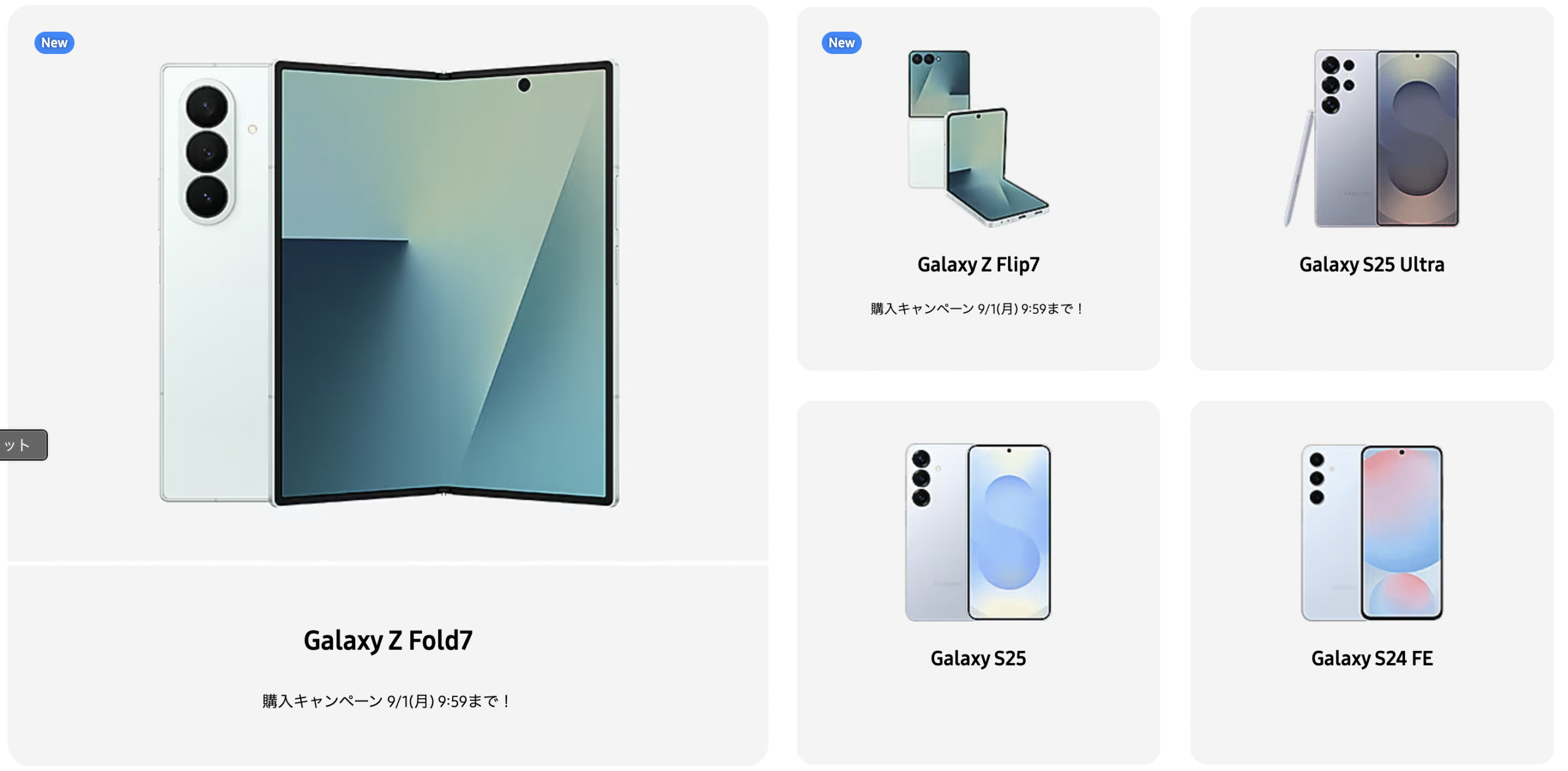Select the Galaxy S25 title
The width and height of the screenshot is (1568, 771).
coord(978,658)
